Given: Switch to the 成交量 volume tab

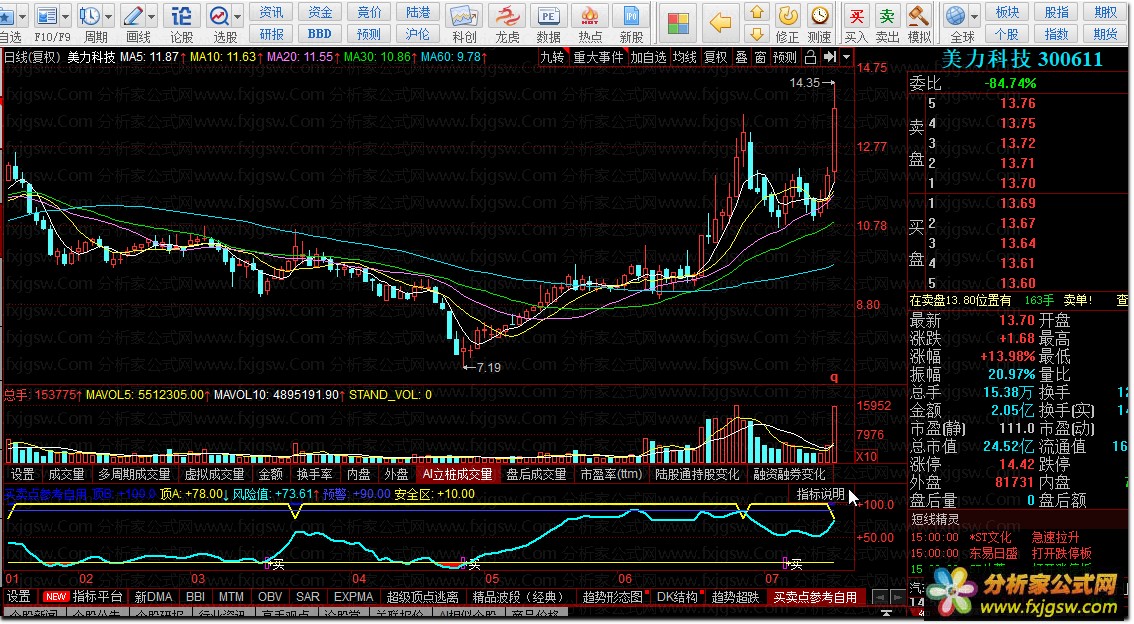Looking at the screenshot, I should pos(66,474).
